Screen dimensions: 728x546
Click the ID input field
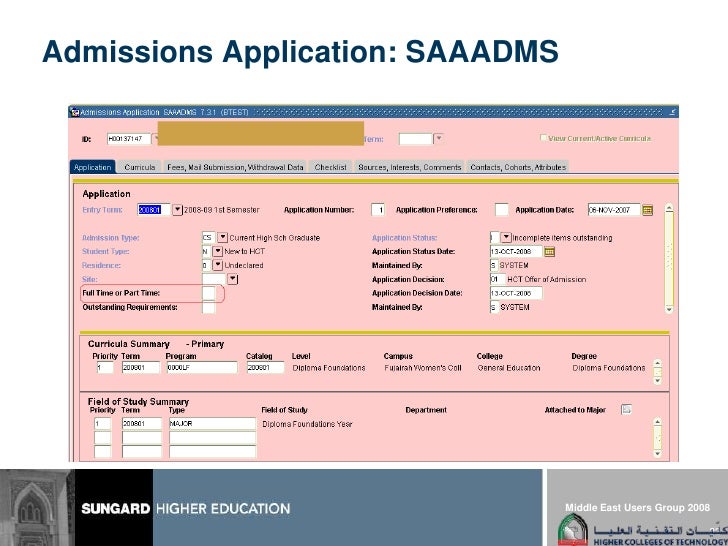click(129, 138)
